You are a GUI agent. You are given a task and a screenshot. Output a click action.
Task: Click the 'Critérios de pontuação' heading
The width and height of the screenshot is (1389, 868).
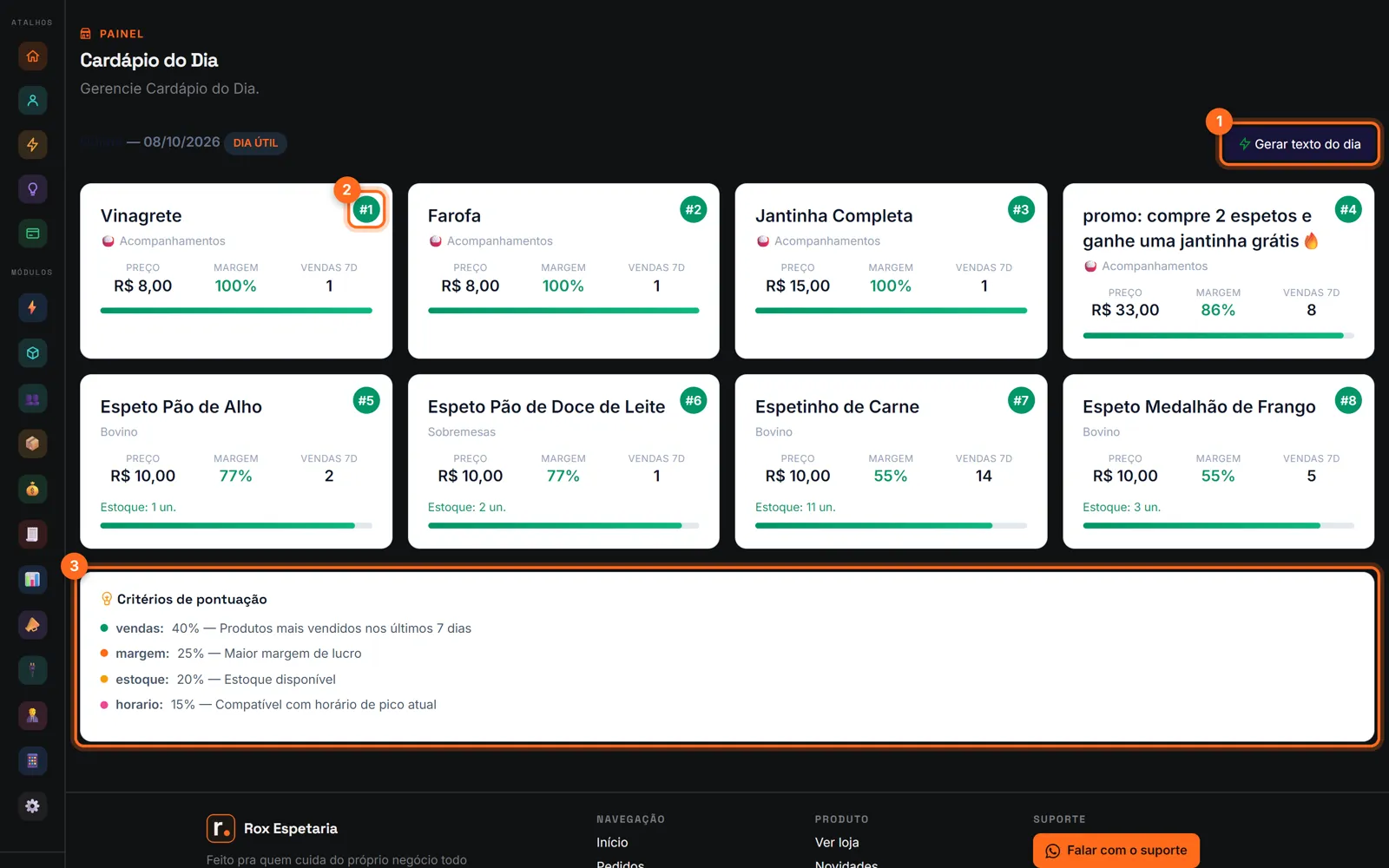tap(192, 599)
